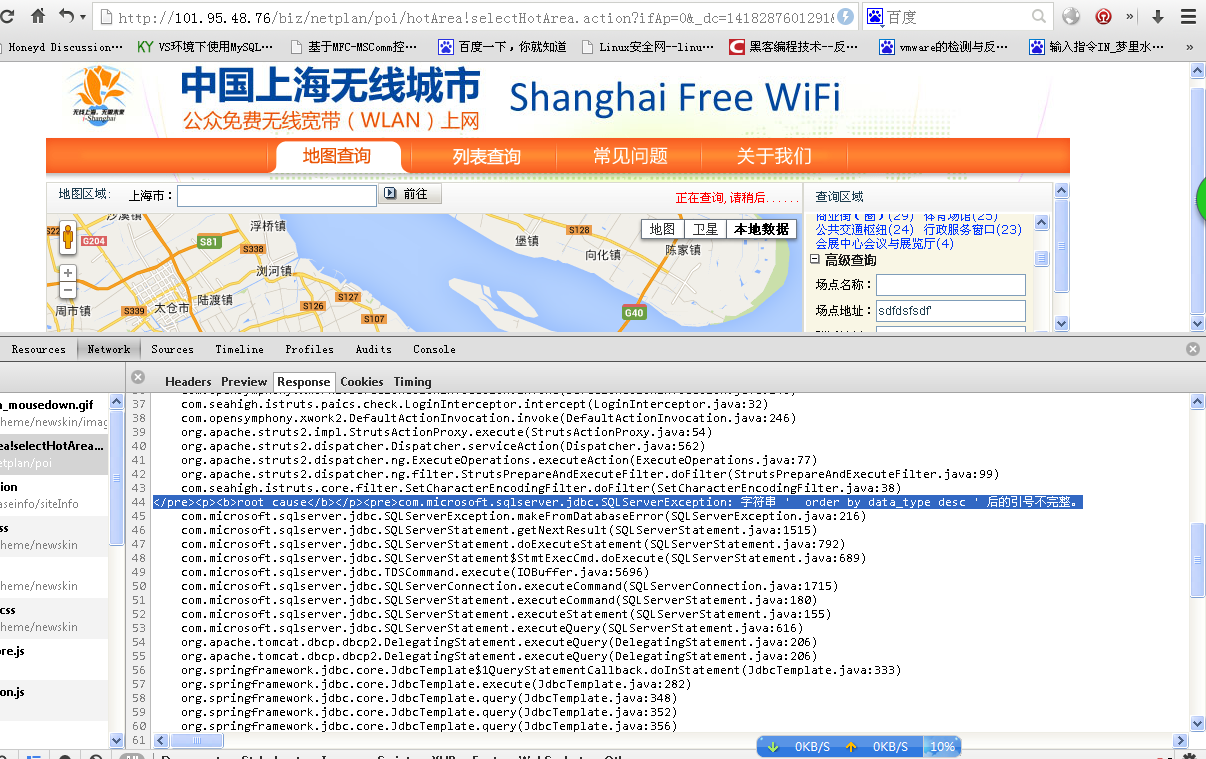Click the blue lightning icon in address bar
This screenshot has width=1206, height=759.
845,17
